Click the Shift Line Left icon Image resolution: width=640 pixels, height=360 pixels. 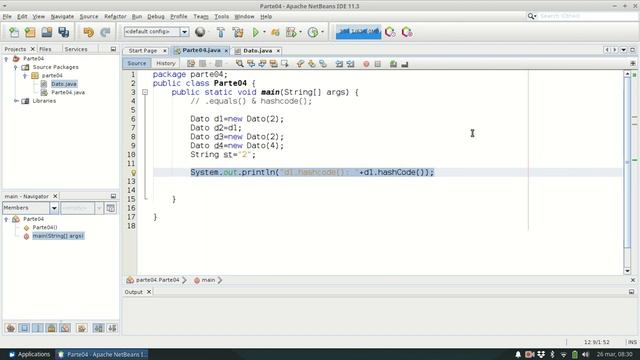click(x=339, y=64)
